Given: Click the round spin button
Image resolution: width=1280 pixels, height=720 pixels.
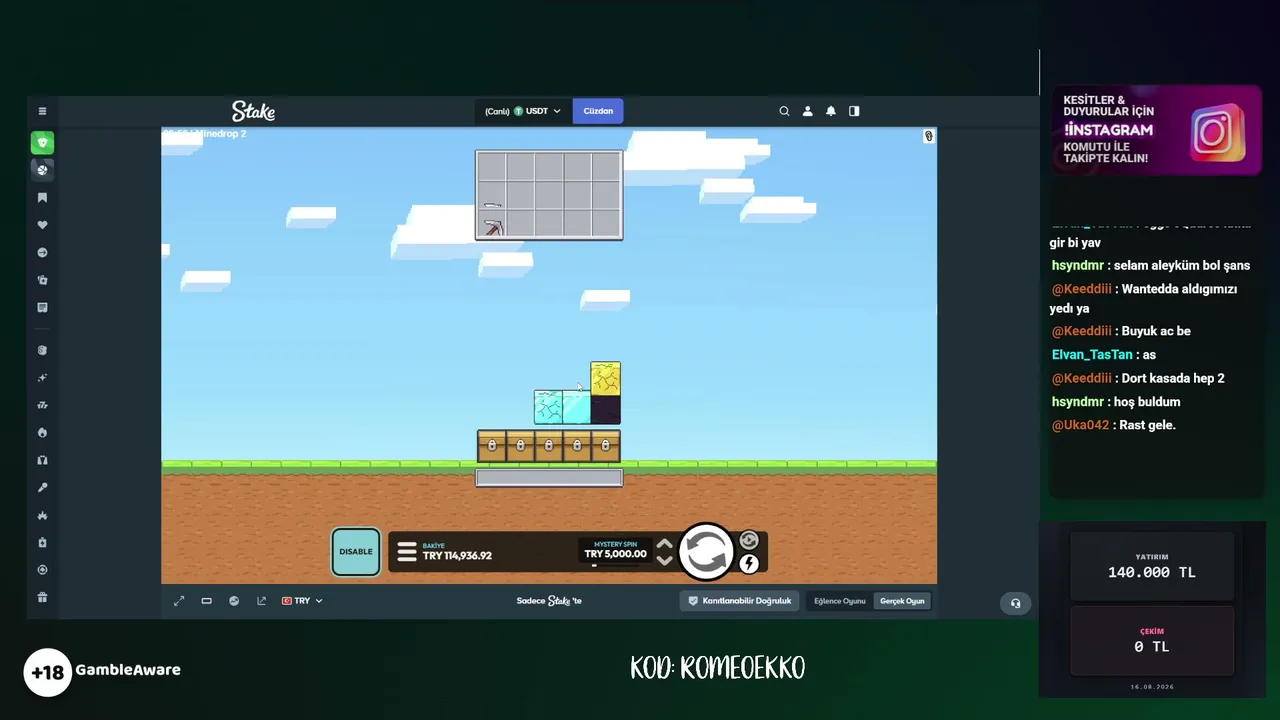Looking at the screenshot, I should (706, 552).
